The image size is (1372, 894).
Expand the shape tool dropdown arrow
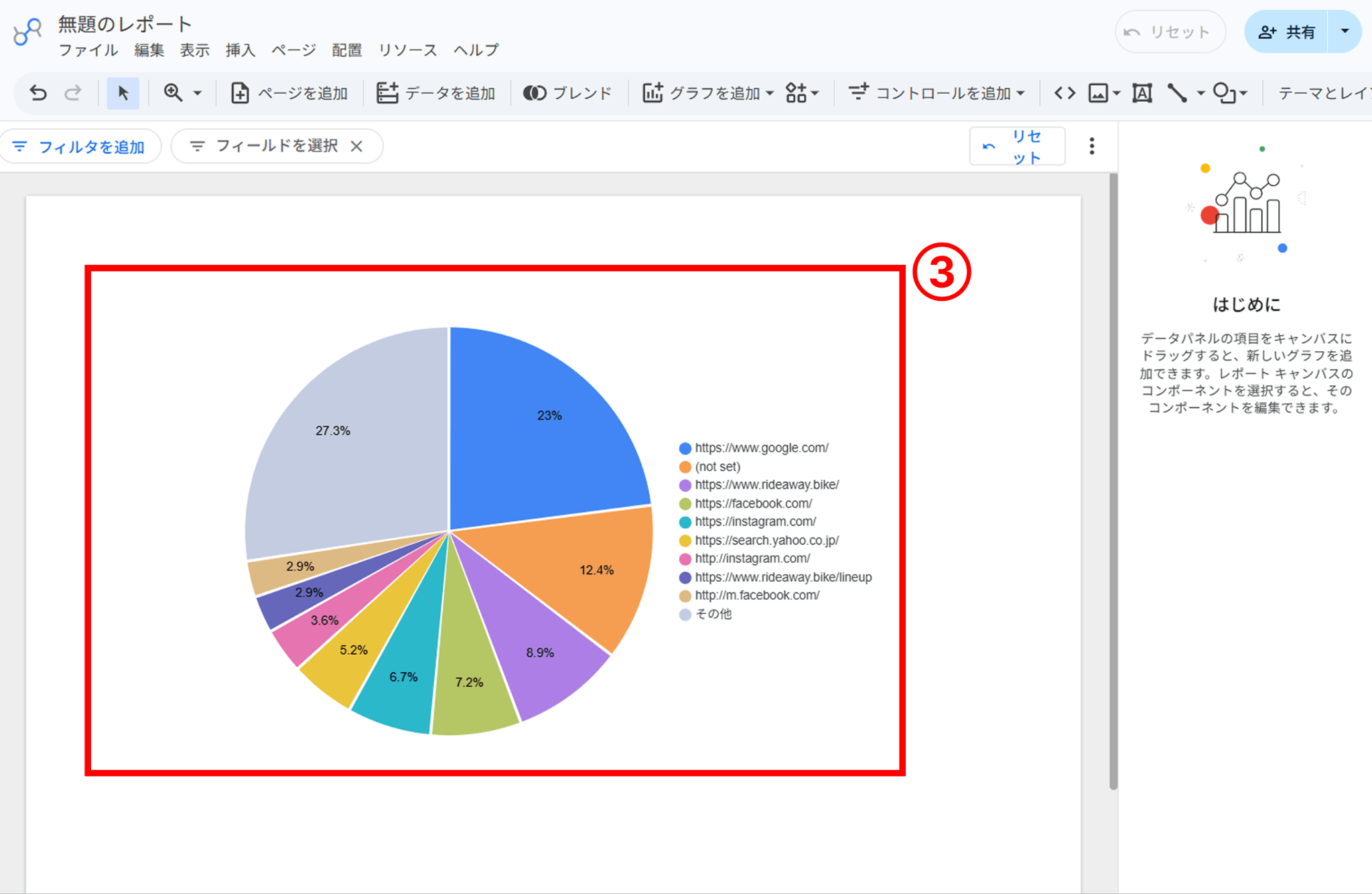[1243, 93]
